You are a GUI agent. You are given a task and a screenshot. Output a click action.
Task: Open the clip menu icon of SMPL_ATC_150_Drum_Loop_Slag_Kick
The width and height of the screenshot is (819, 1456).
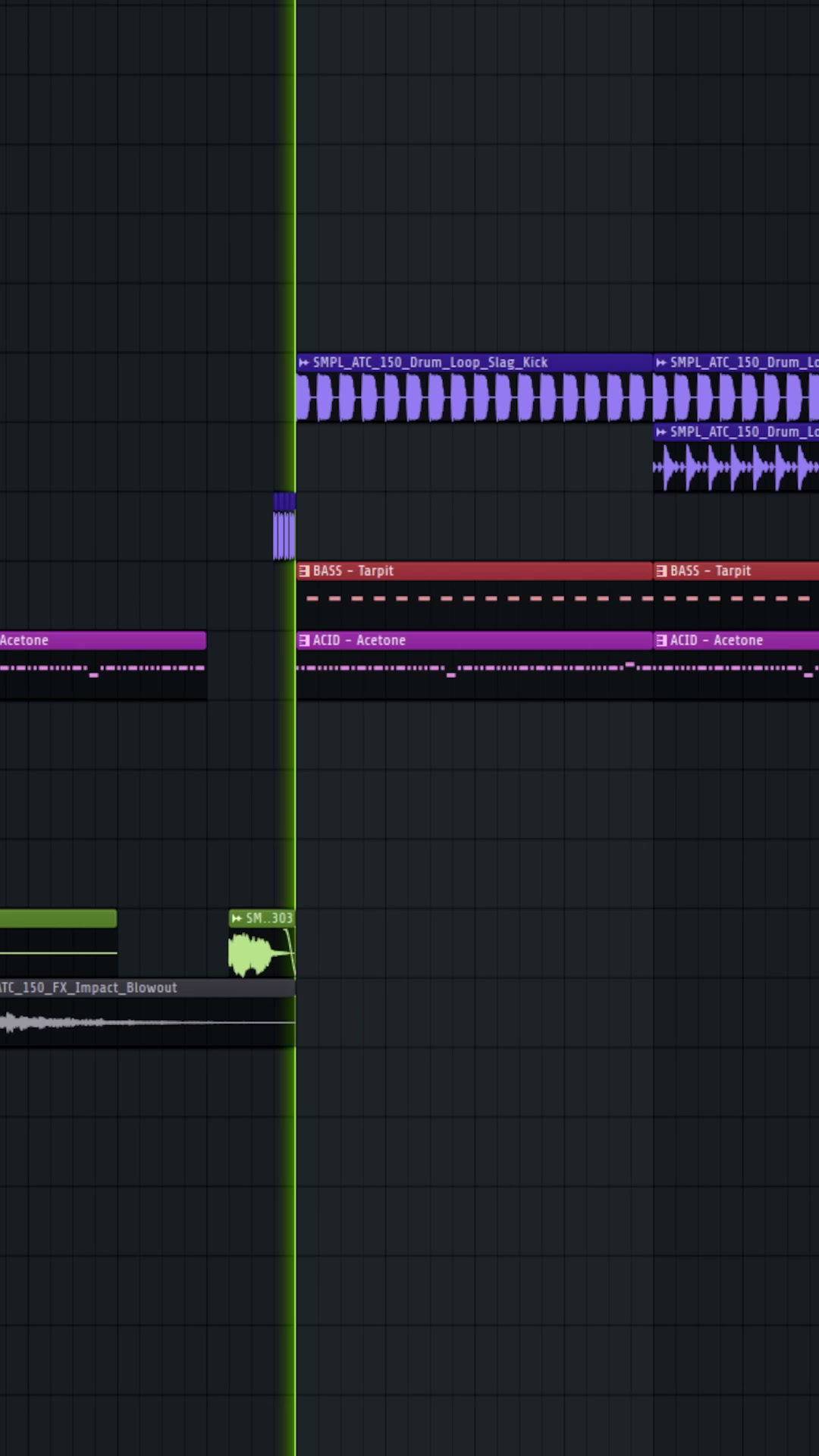tap(304, 362)
